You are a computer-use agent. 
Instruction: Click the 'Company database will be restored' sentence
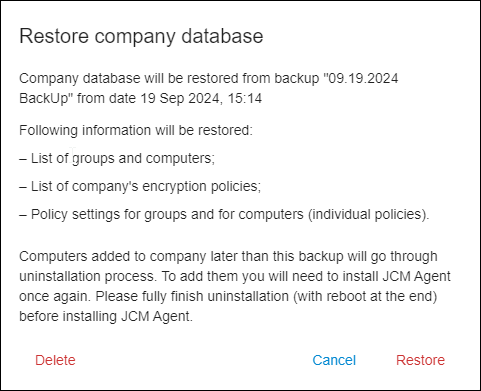pyautogui.click(x=129, y=78)
